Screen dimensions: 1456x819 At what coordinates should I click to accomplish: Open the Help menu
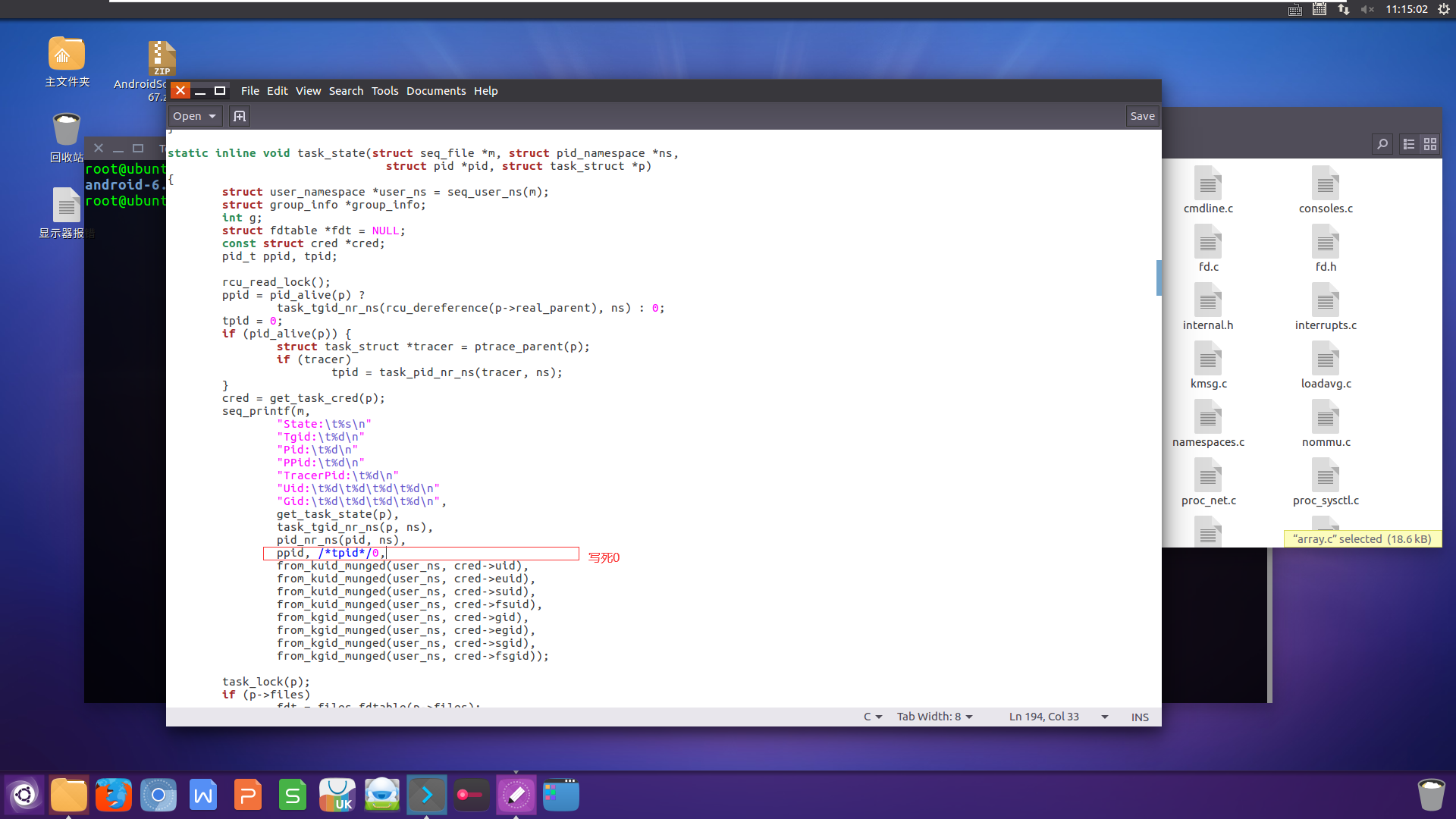[x=485, y=91]
